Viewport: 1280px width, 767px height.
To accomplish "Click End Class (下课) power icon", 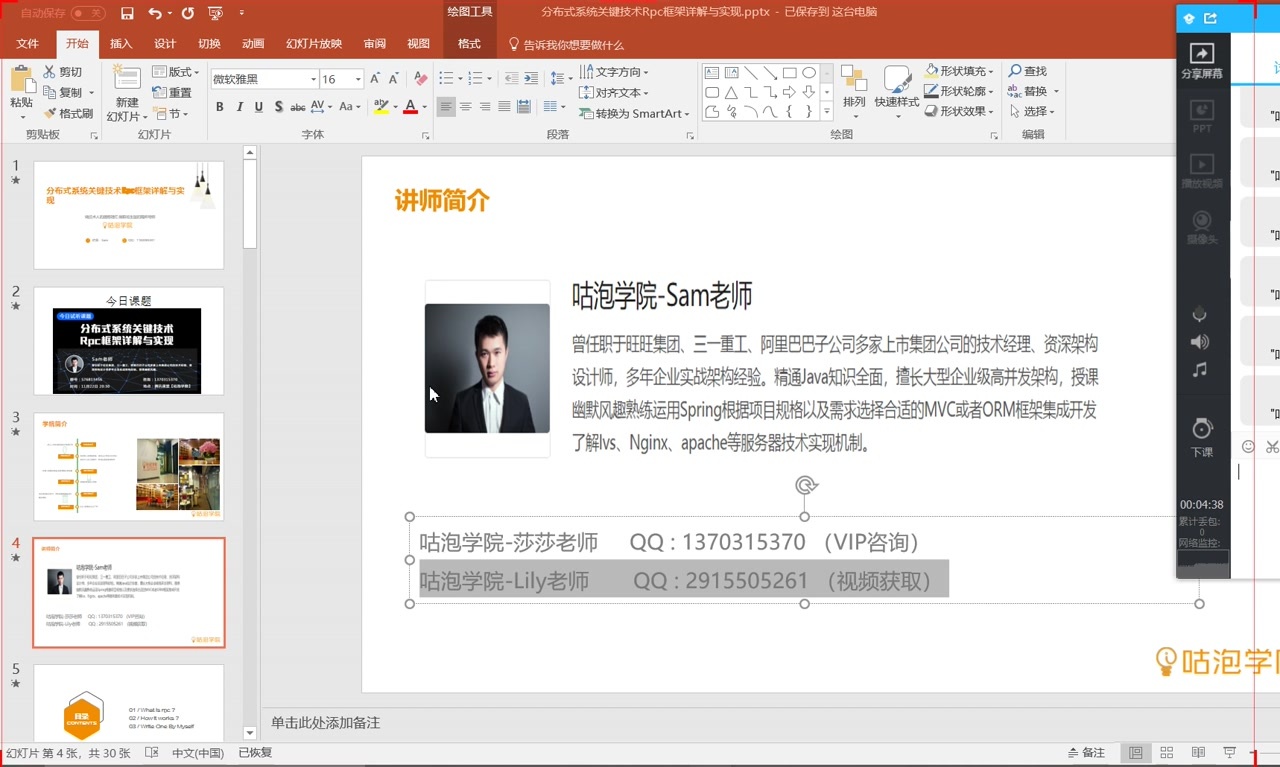I will click(x=1202, y=437).
